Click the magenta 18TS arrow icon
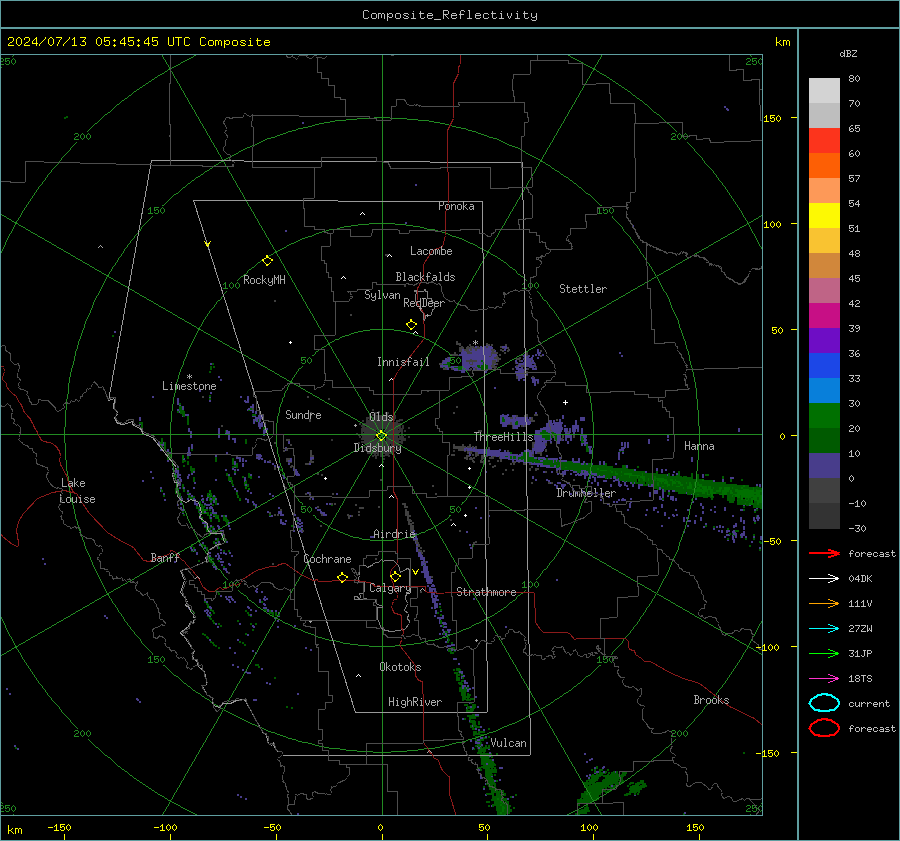Viewport: 900px width, 841px height. point(824,679)
